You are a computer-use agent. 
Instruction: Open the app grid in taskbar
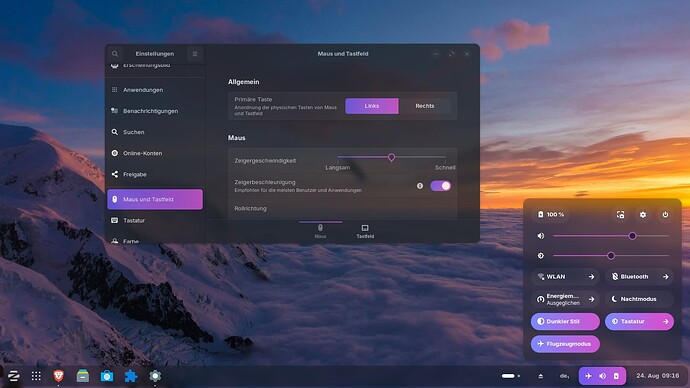pyautogui.click(x=36, y=376)
